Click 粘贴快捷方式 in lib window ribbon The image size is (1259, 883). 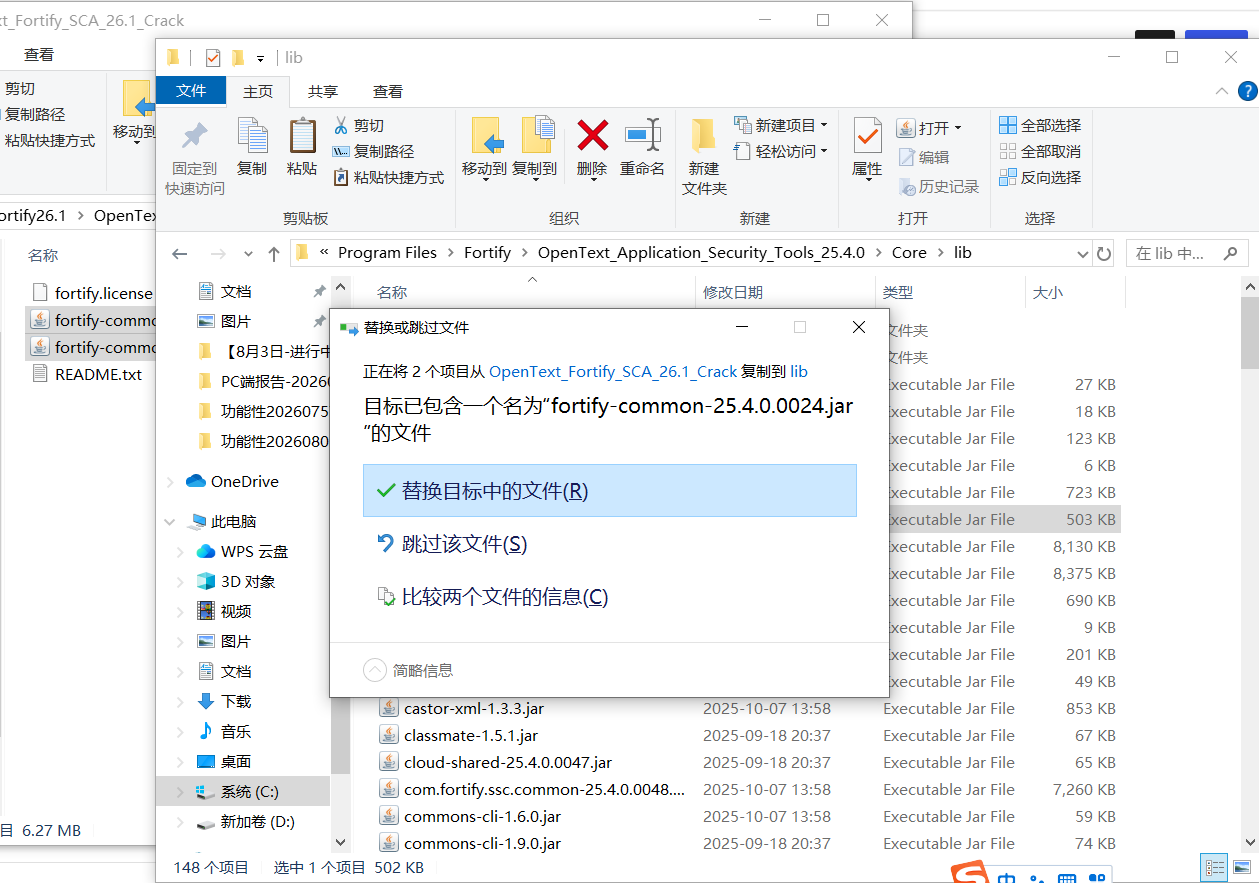[x=388, y=177]
